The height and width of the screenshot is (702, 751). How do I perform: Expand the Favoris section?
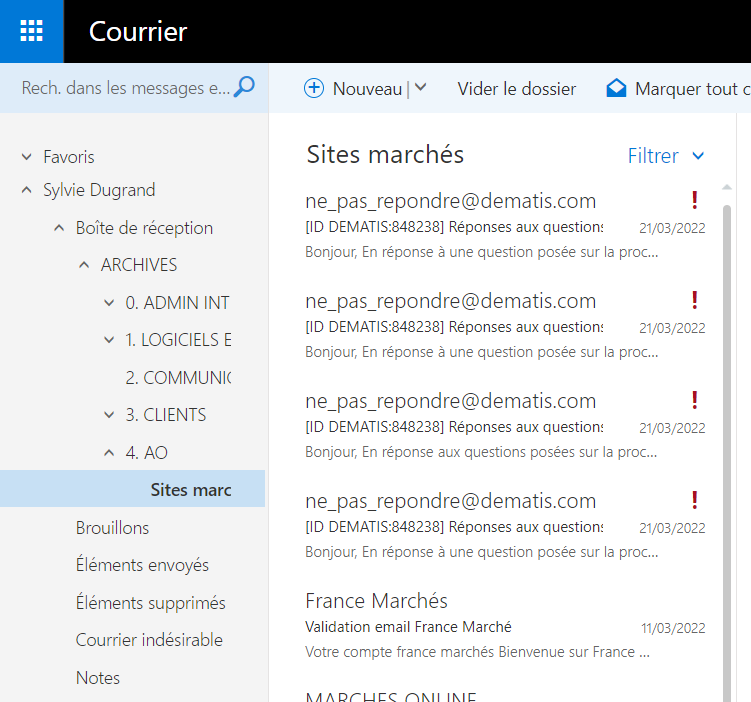27,157
